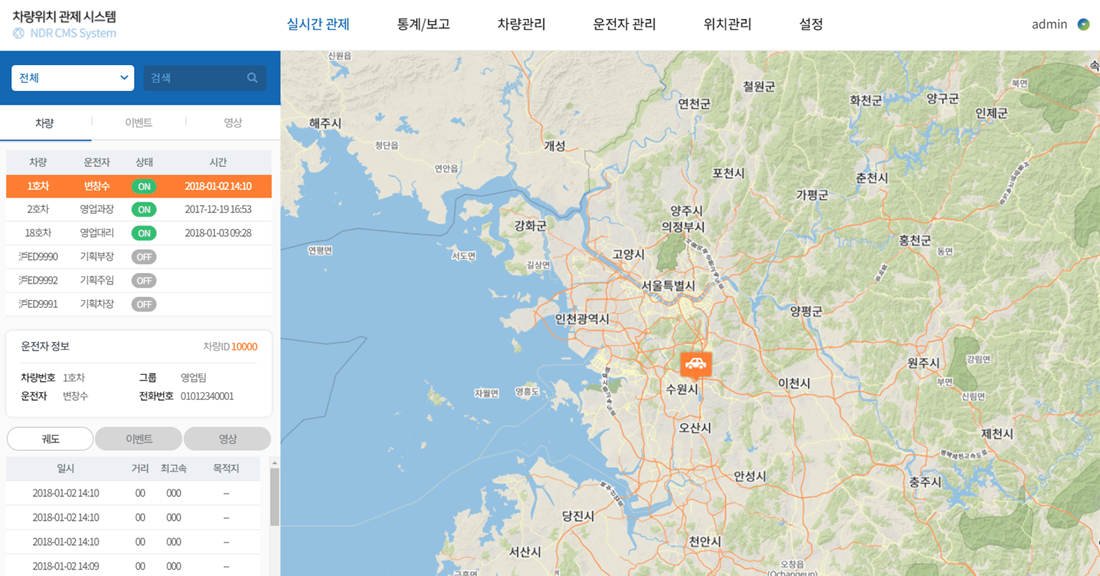
Task: Select the ED9992 vehicle row
Action: [139, 281]
